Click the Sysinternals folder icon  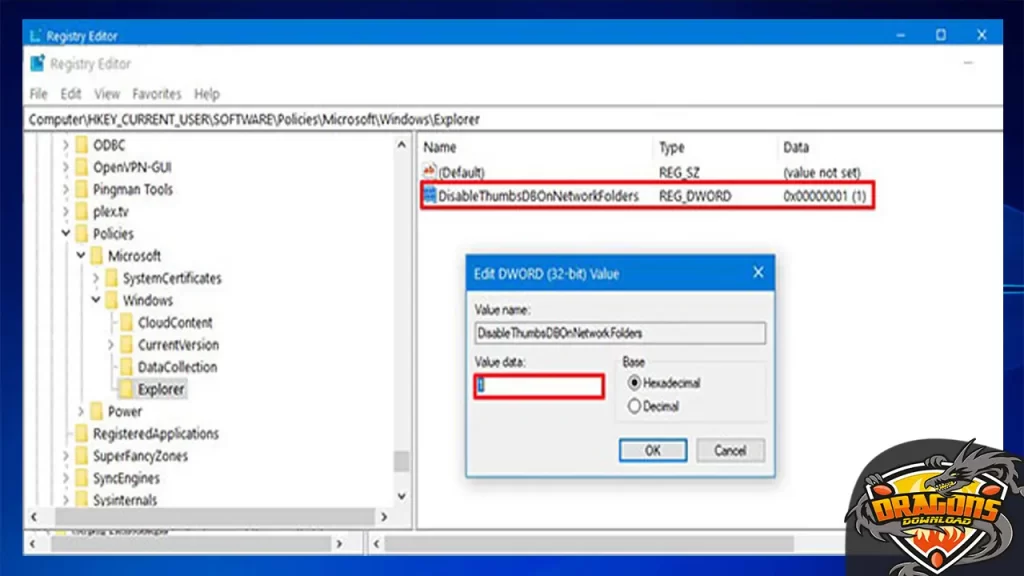[82, 499]
